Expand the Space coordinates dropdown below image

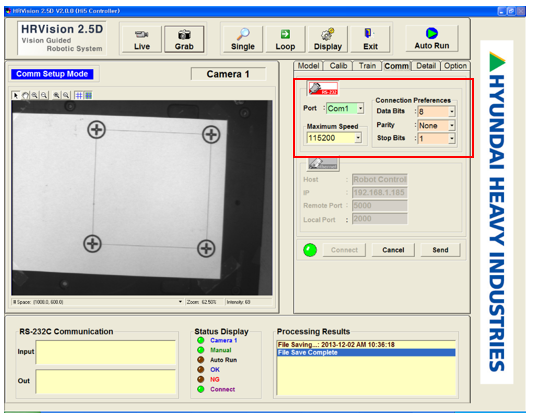click(180, 302)
